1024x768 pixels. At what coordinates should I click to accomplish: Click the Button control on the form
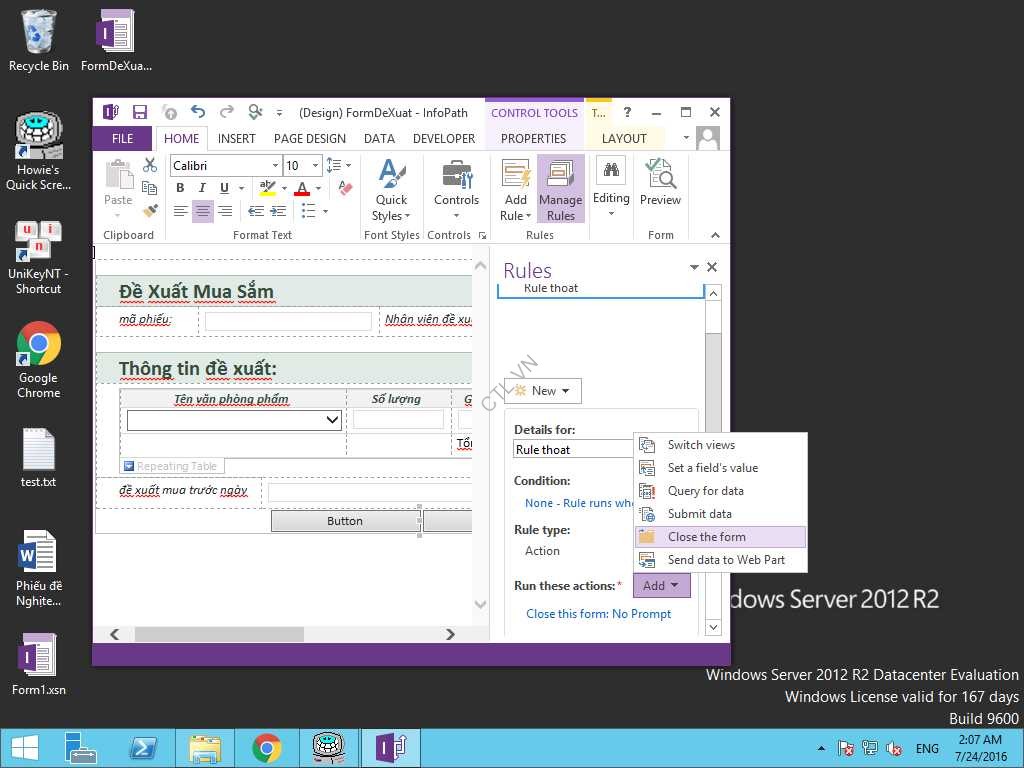[x=345, y=521]
